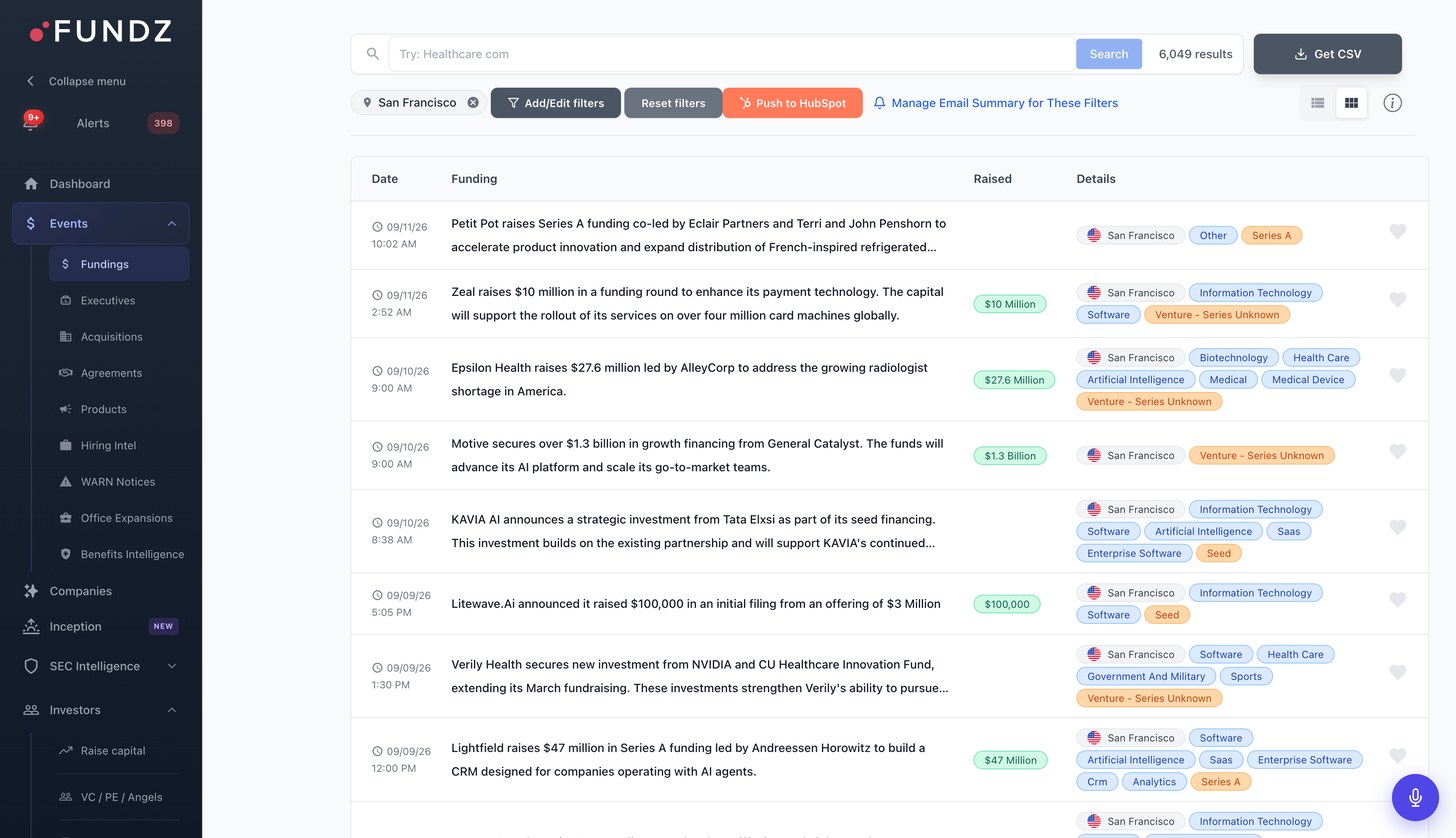This screenshot has height=838, width=1456.
Task: Remove the San Francisco filter chip
Action: pyautogui.click(x=473, y=103)
